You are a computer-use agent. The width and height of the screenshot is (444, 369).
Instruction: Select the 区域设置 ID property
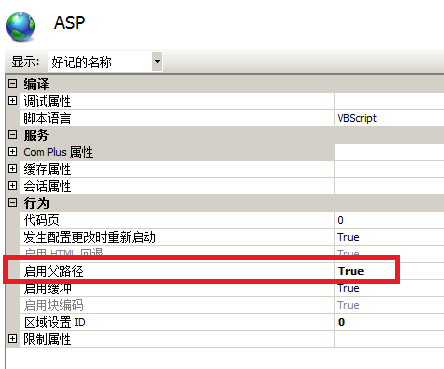click(55, 322)
